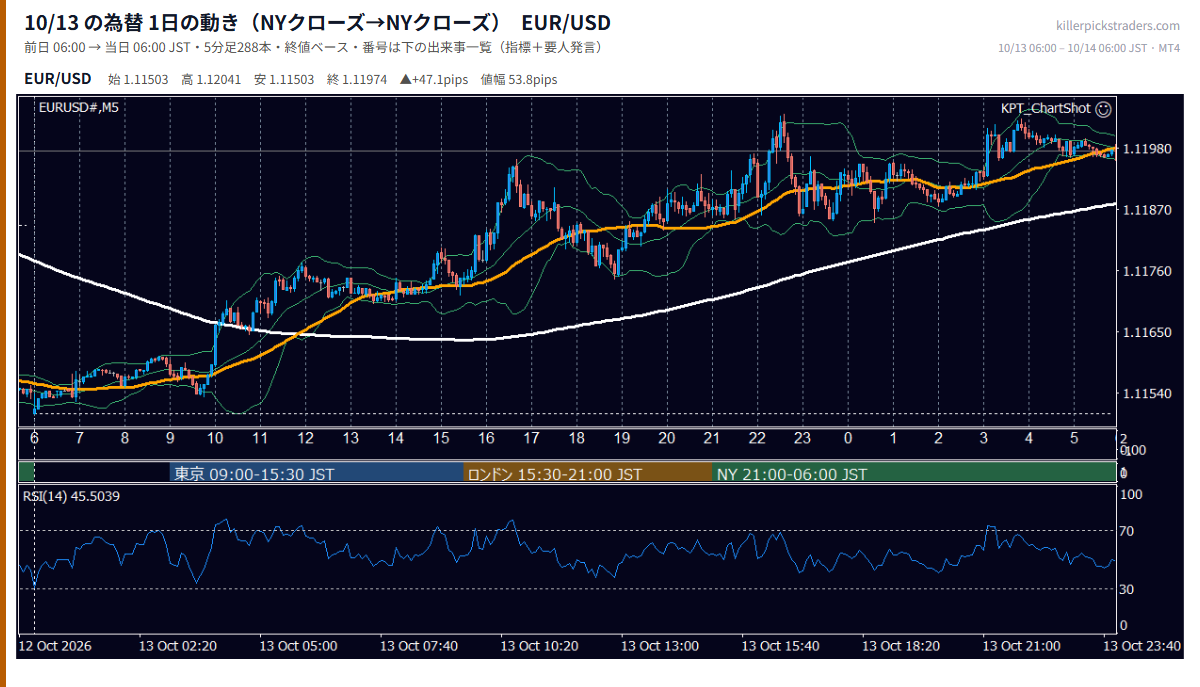Click the 12 Oct 2026 date label
This screenshot has width=1200, height=687.
tap(55, 646)
